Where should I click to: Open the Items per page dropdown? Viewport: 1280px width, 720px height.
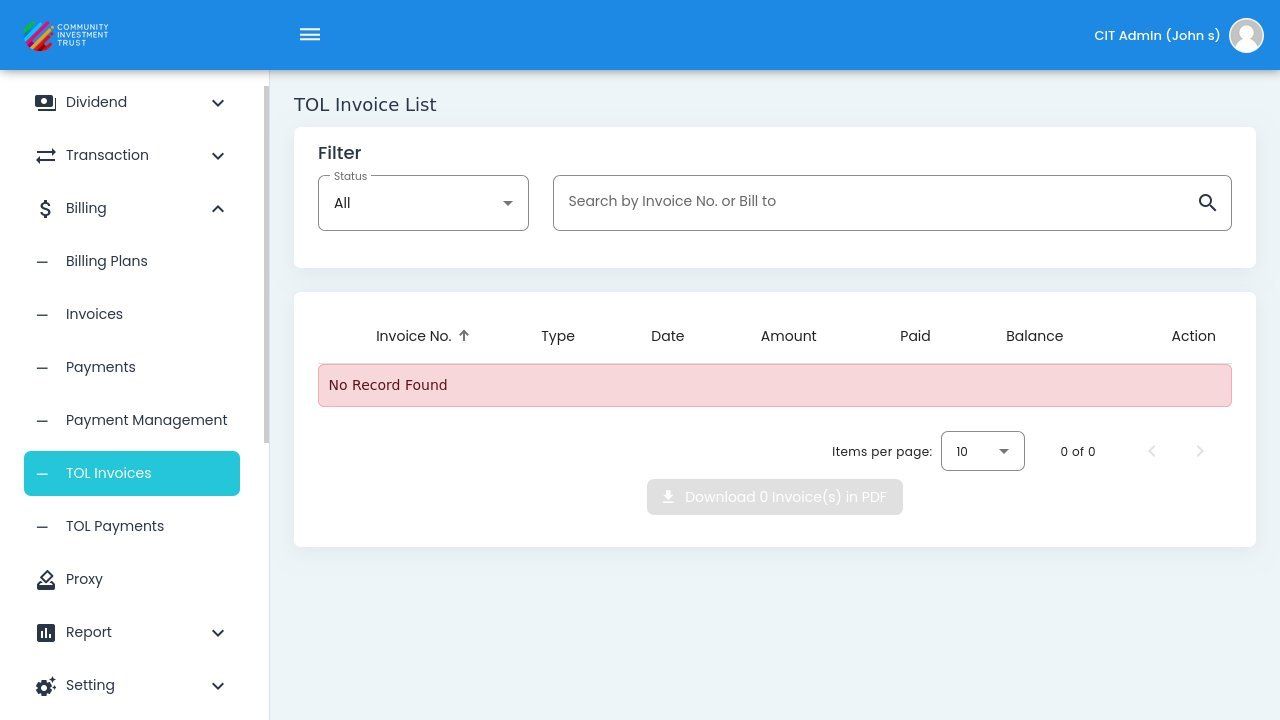982,451
